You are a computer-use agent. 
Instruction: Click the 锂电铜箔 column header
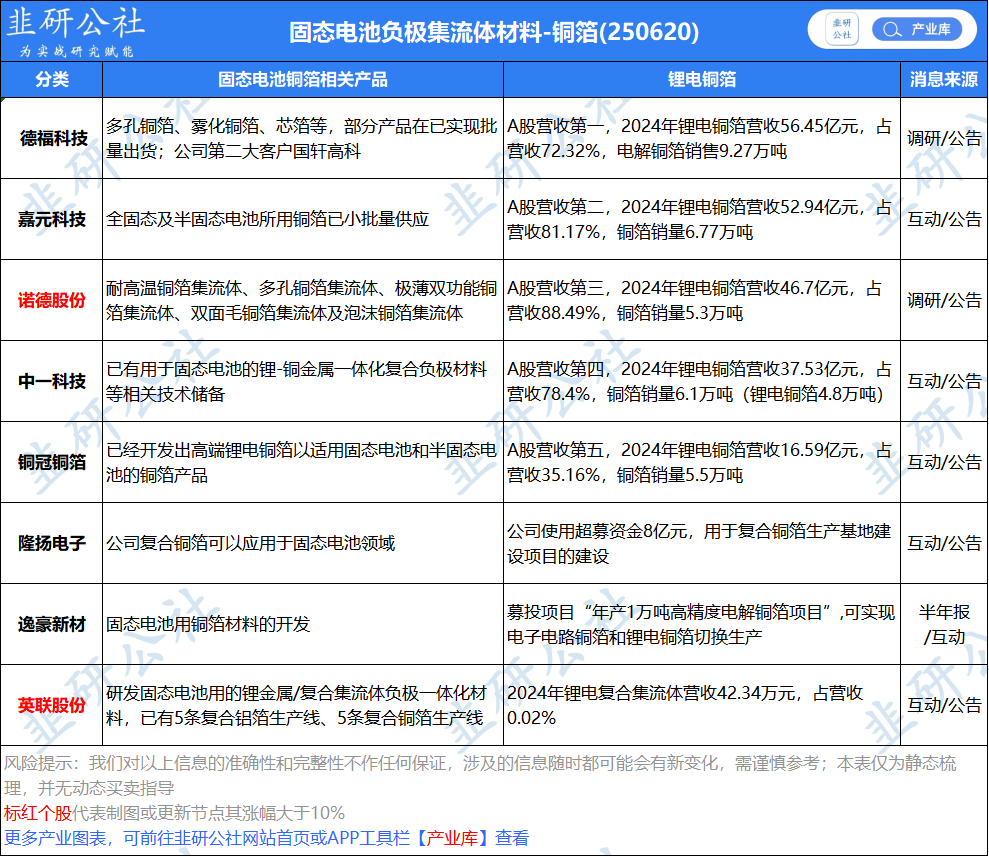[x=701, y=79]
